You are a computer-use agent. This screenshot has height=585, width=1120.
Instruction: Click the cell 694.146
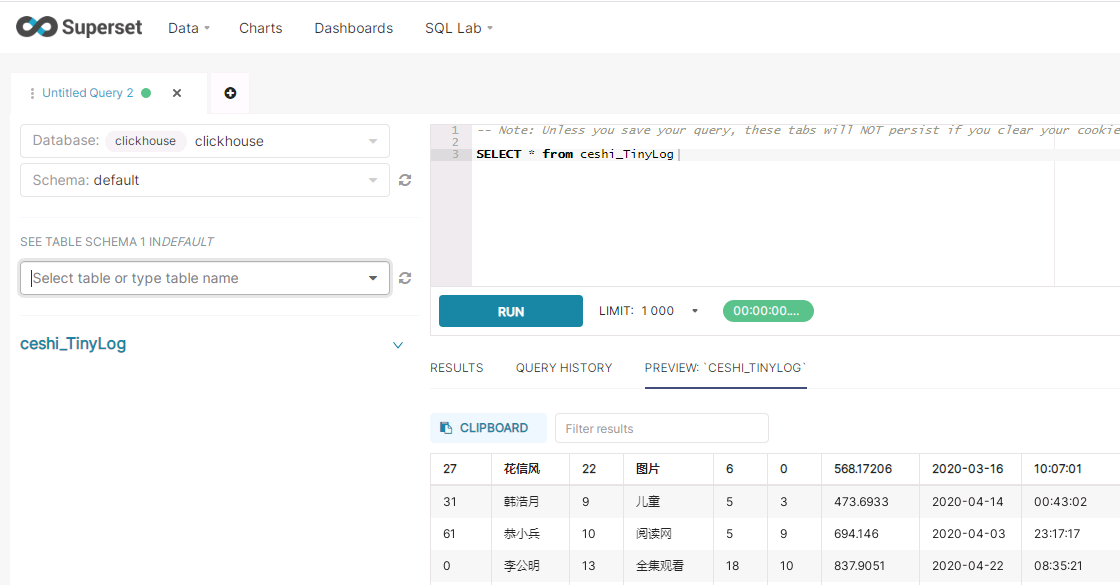870,534
